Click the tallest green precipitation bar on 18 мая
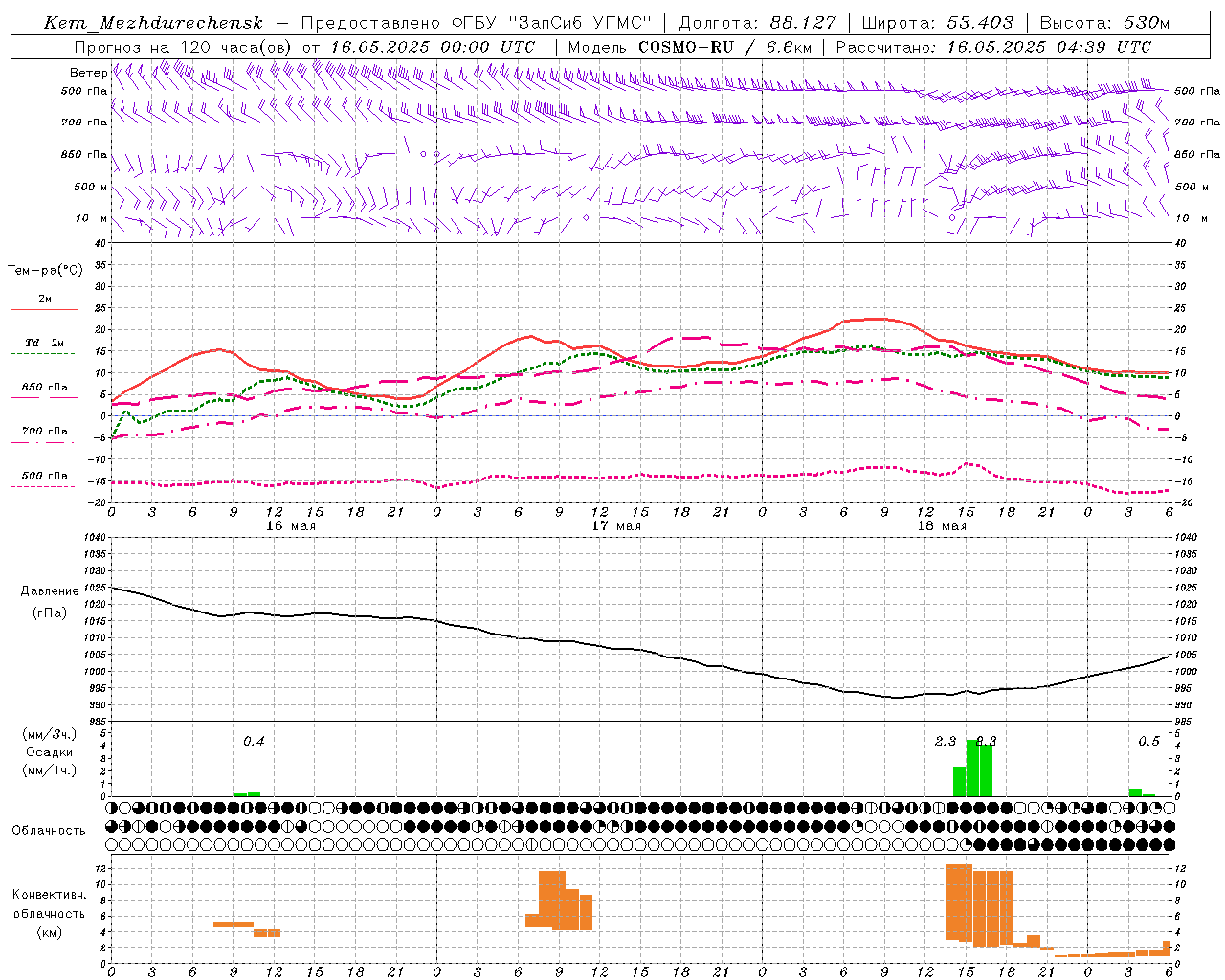The image size is (1225, 980). coord(972,768)
